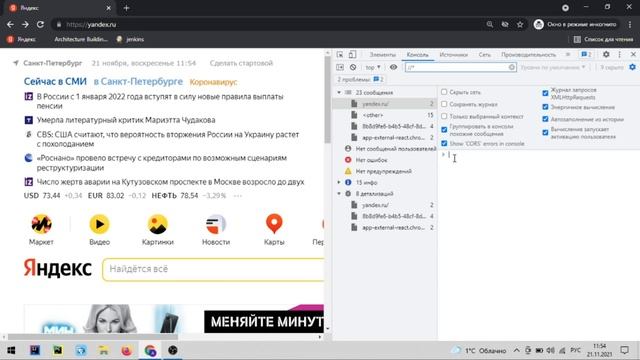This screenshot has width=640, height=360.
Task: Show hidden tray icons chevron
Action: point(516,351)
